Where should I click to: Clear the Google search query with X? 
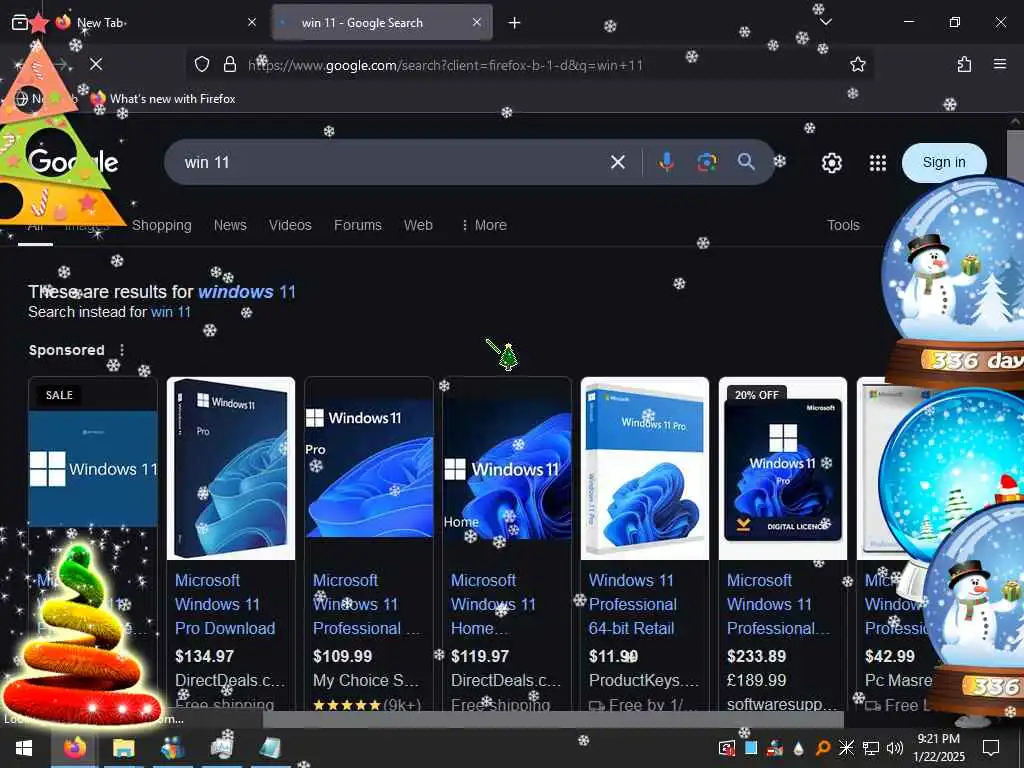click(x=618, y=162)
